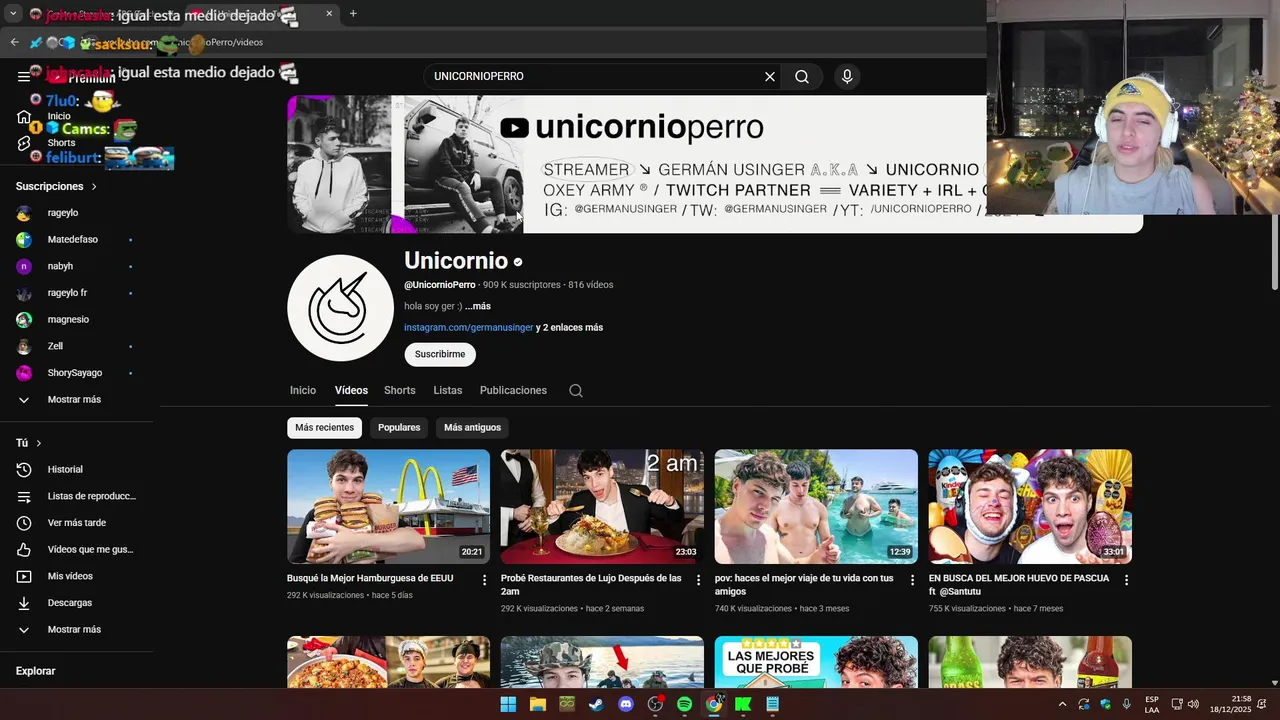Open File Explorer from taskbar
Image resolution: width=1280 pixels, height=720 pixels.
[x=538, y=704]
